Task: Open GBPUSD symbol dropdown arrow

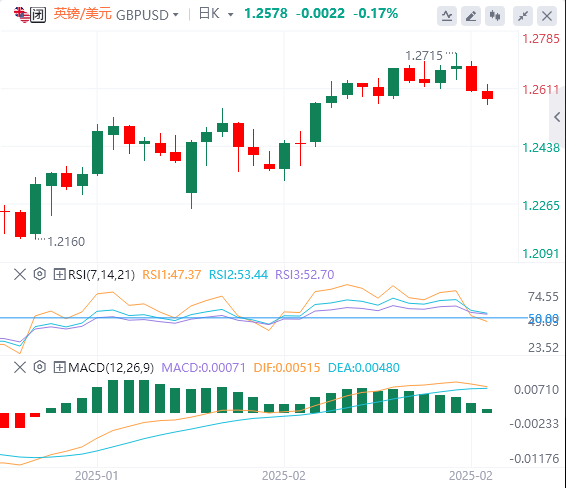Action: [175, 15]
